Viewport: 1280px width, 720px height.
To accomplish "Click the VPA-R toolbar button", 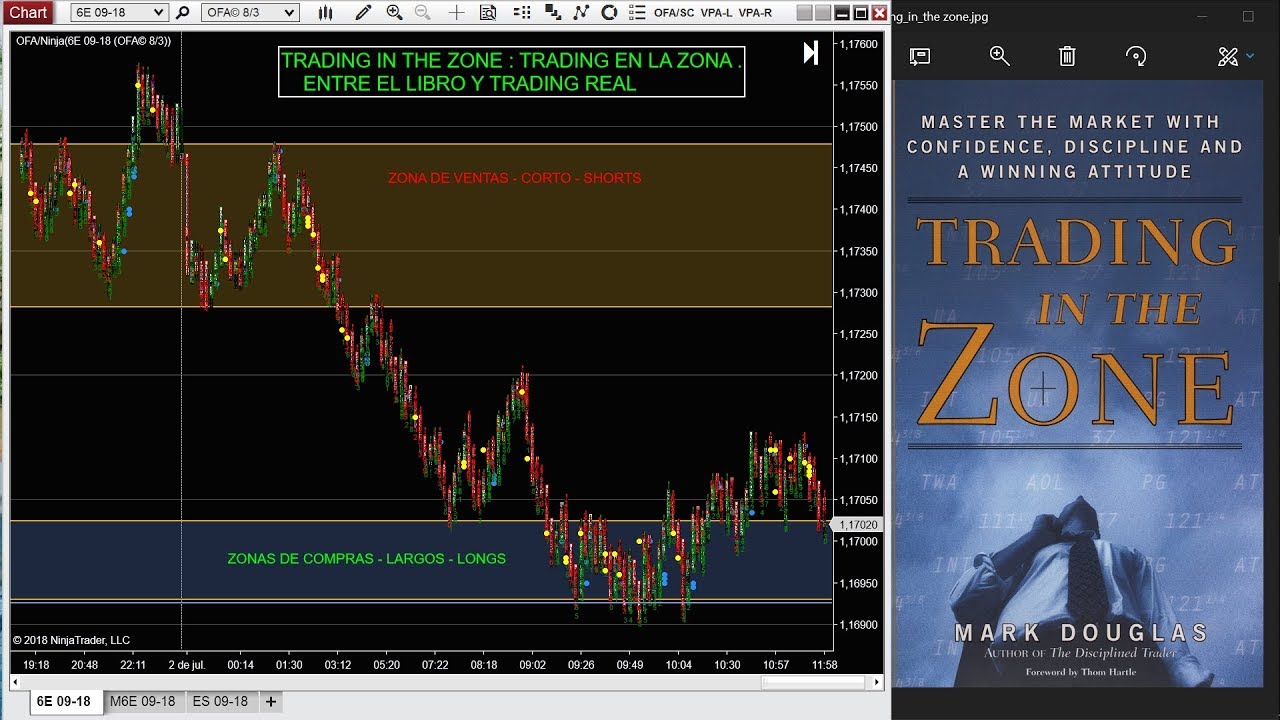I will [x=756, y=13].
